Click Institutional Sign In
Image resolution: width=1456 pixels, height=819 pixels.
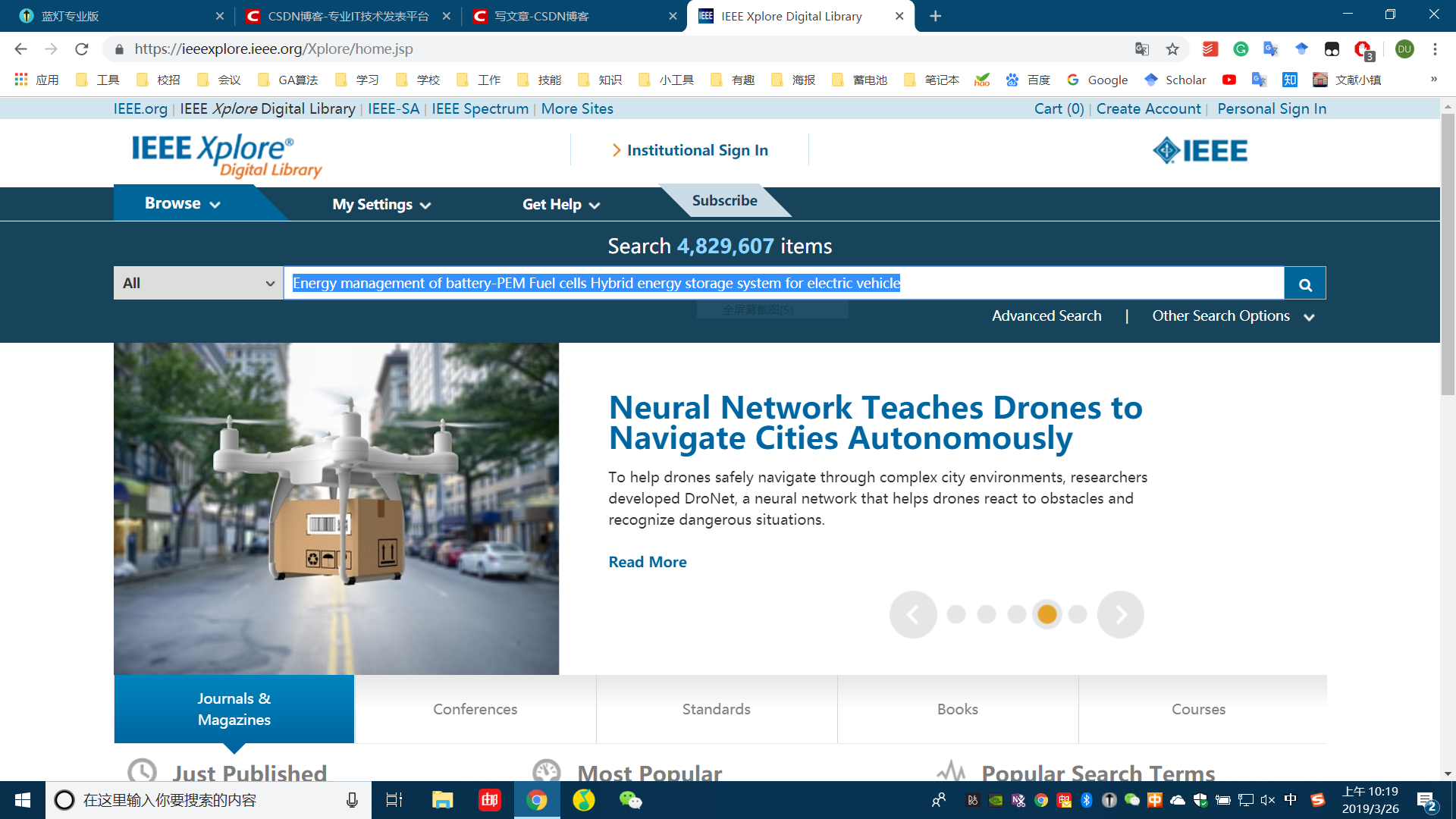tap(690, 150)
